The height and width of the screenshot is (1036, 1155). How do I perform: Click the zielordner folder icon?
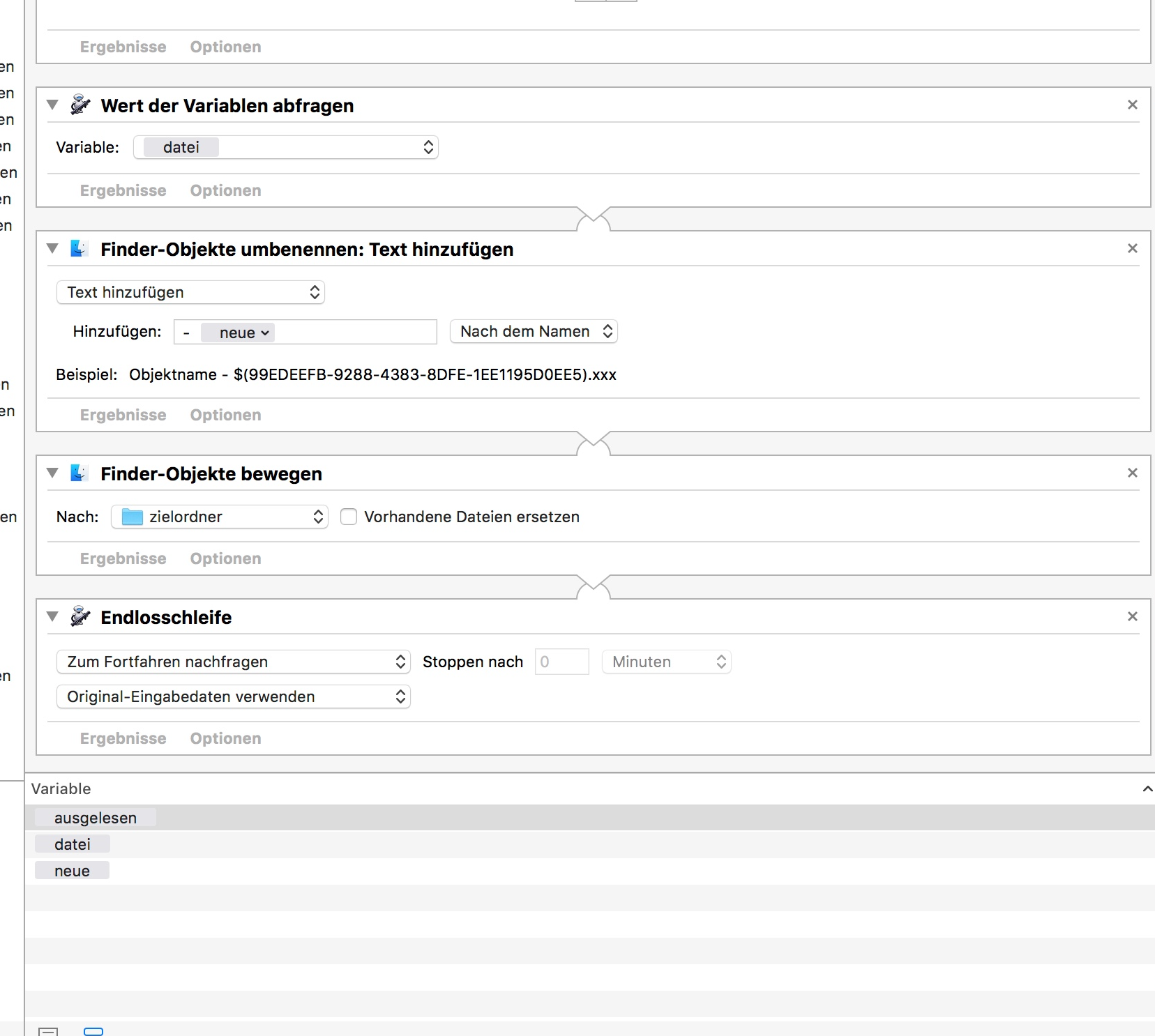(132, 517)
